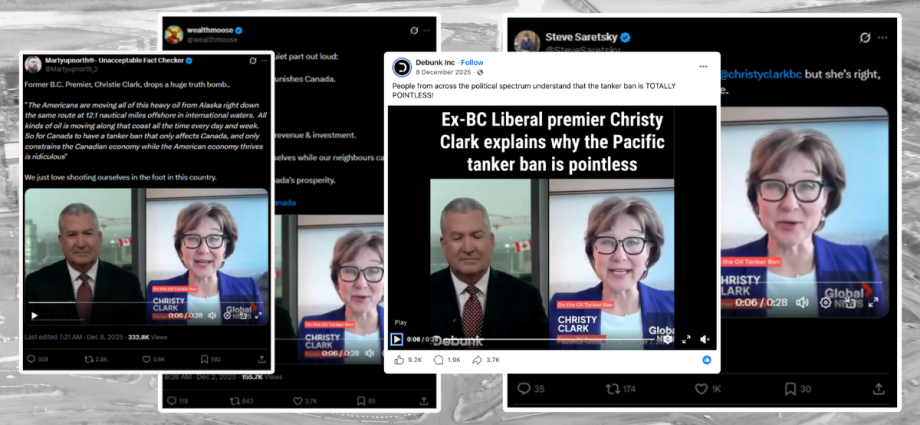
Task: Share the Debunk Inc post with 3.7K shares
Action: pos(486,360)
